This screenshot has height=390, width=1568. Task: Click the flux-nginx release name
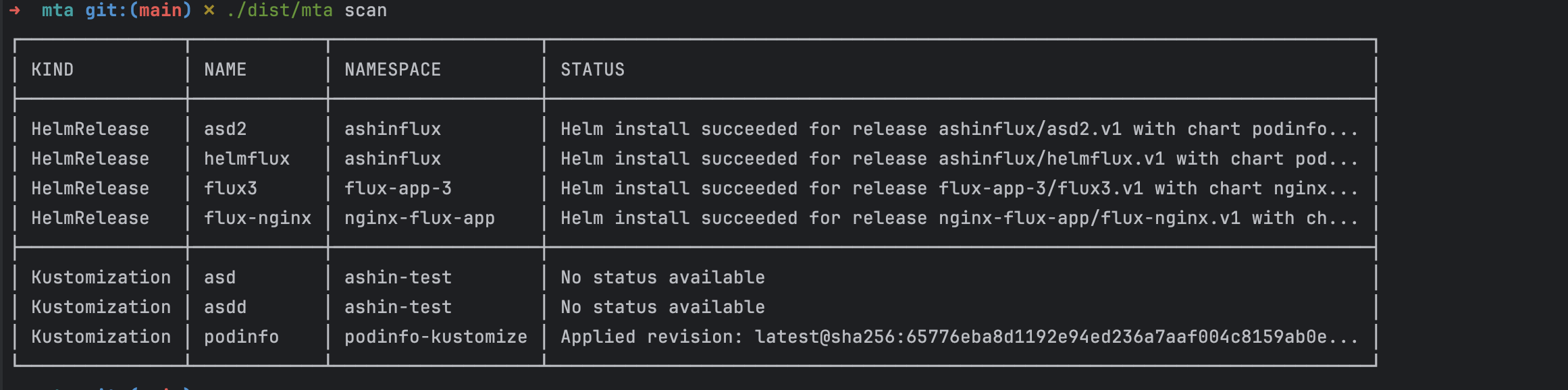tap(257, 218)
